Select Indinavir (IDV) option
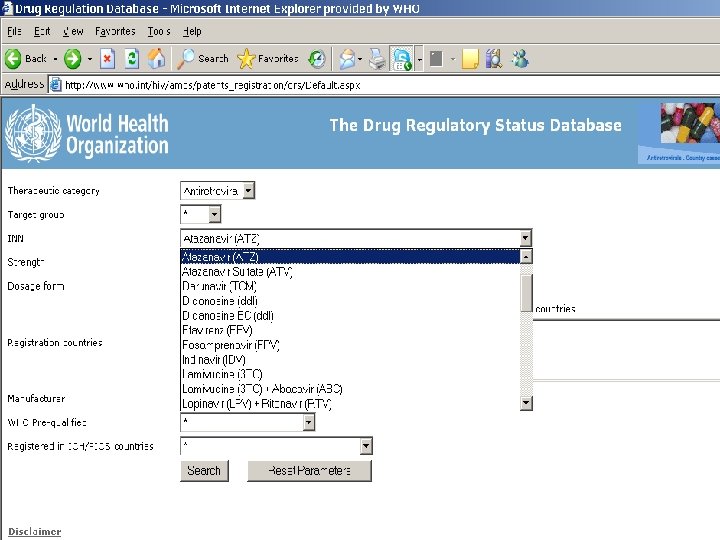 350,360
